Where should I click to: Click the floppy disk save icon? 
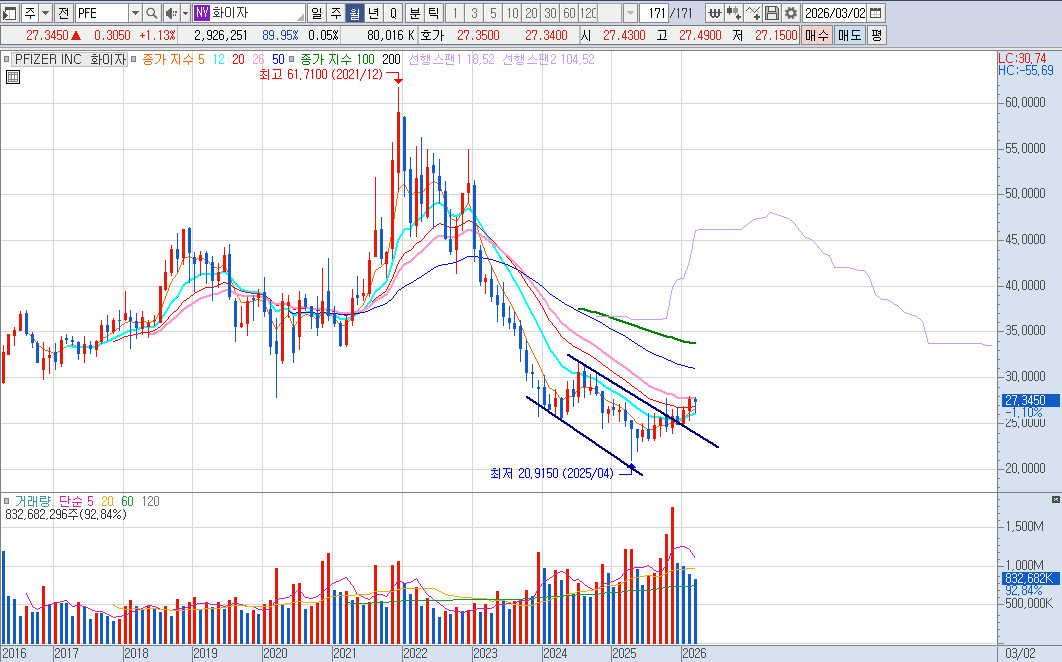pyautogui.click(x=772, y=13)
